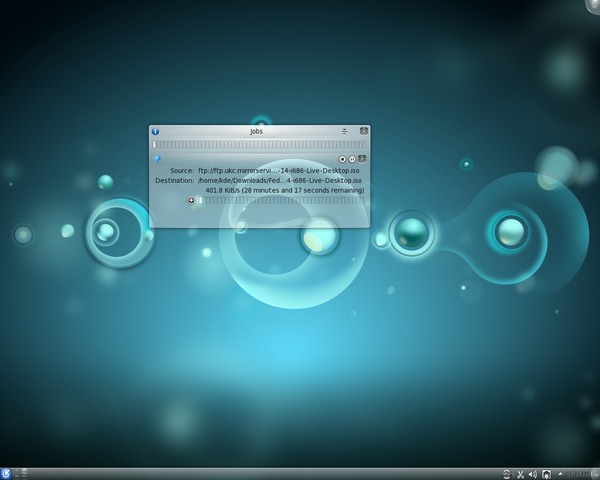Open the notifications spinner icon in tray
Viewport: 600px width, 480px height.
coord(506,475)
